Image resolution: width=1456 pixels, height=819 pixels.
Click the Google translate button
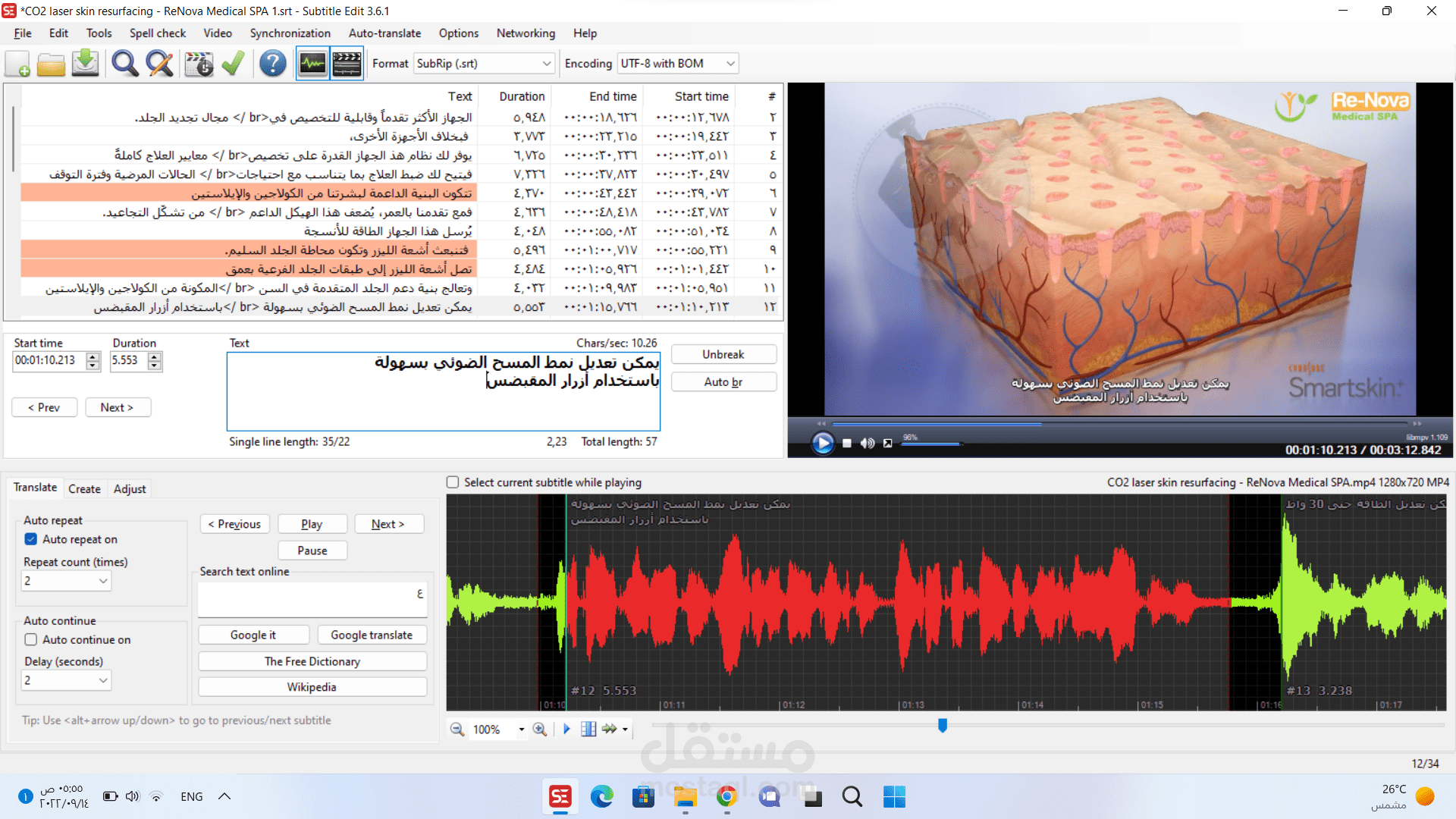click(371, 635)
